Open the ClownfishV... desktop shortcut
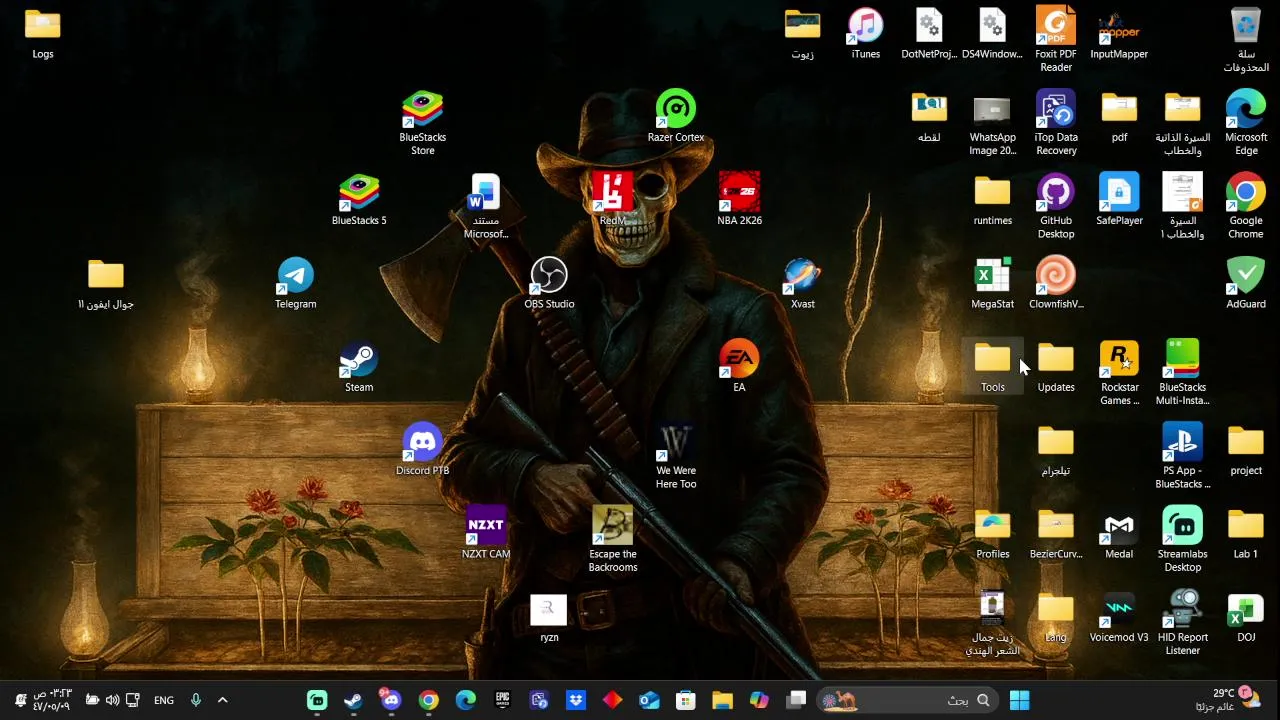 (1056, 284)
